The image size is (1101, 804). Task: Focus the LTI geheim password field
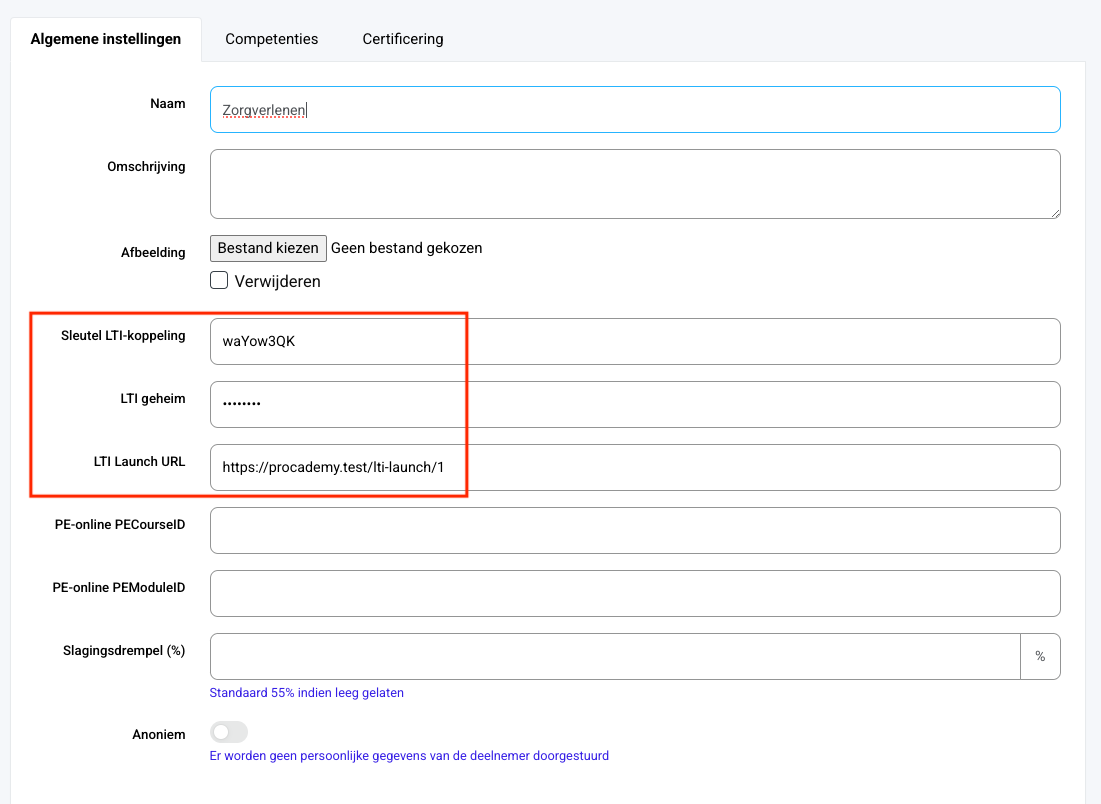pos(634,404)
